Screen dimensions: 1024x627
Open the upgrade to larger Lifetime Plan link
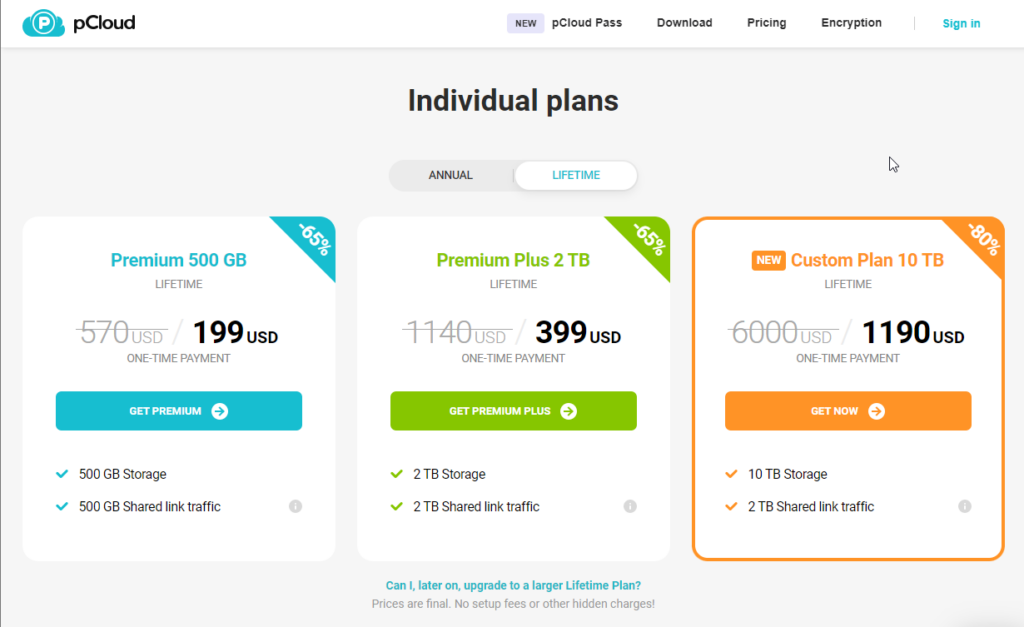click(x=513, y=585)
